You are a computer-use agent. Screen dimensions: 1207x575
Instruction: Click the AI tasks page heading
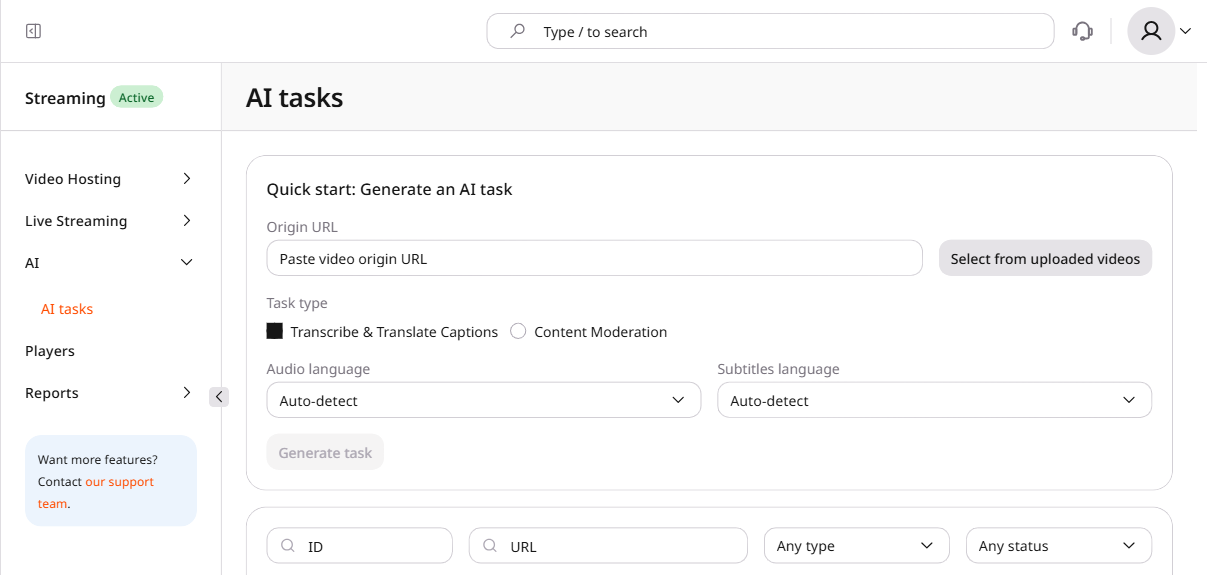click(x=294, y=97)
